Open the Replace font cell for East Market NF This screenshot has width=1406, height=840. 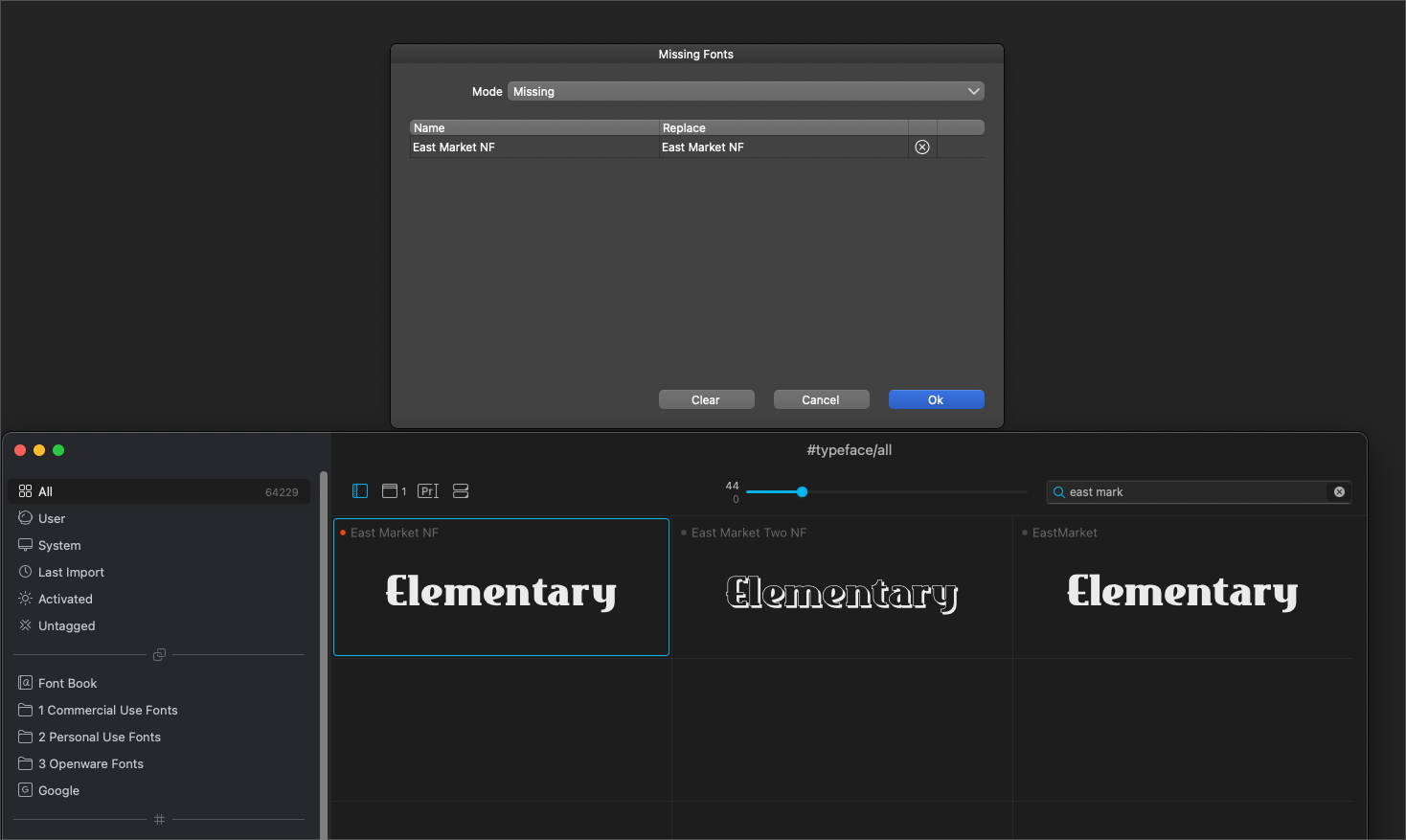(x=782, y=148)
